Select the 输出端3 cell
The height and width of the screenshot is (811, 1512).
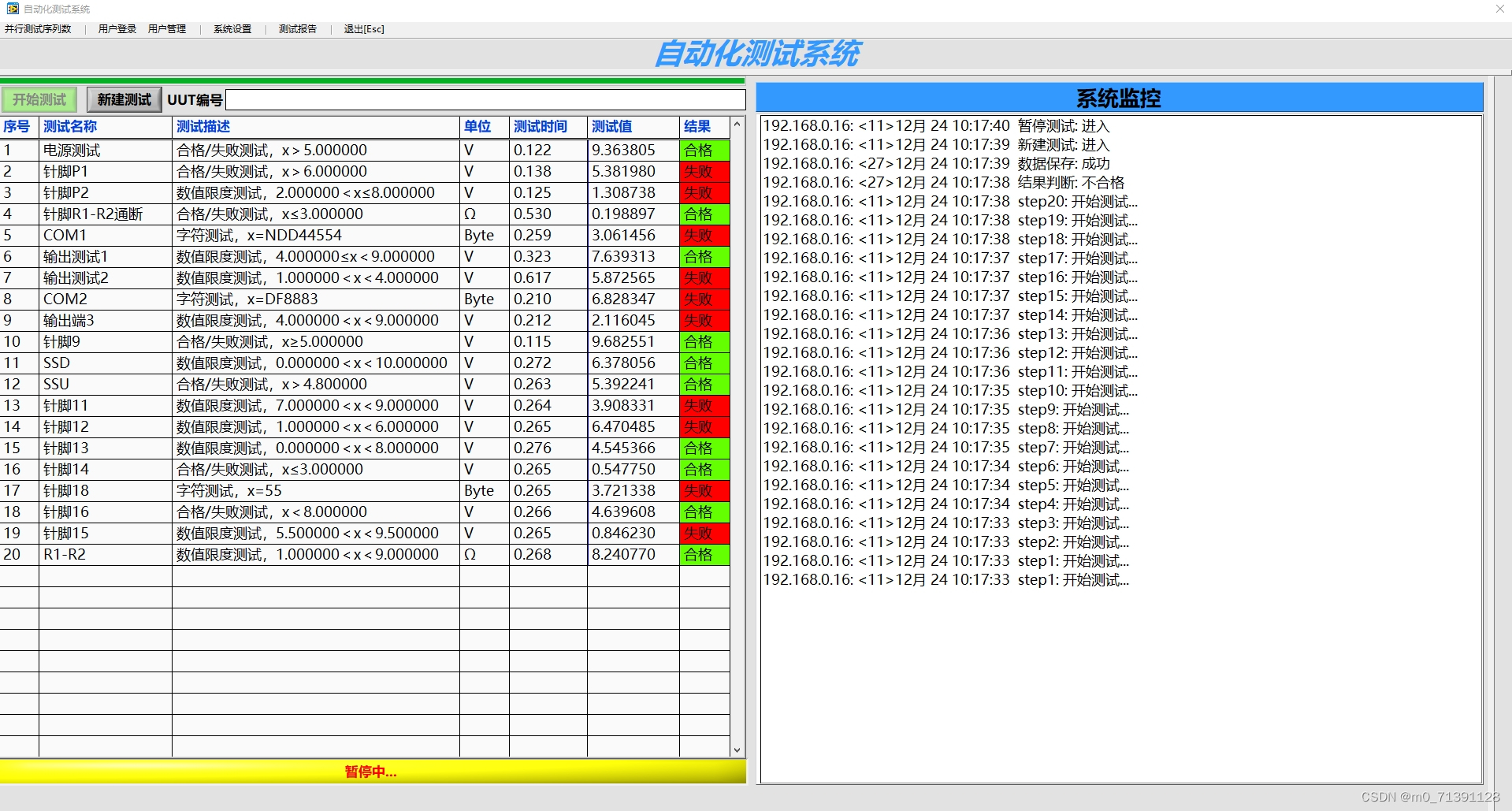point(106,321)
